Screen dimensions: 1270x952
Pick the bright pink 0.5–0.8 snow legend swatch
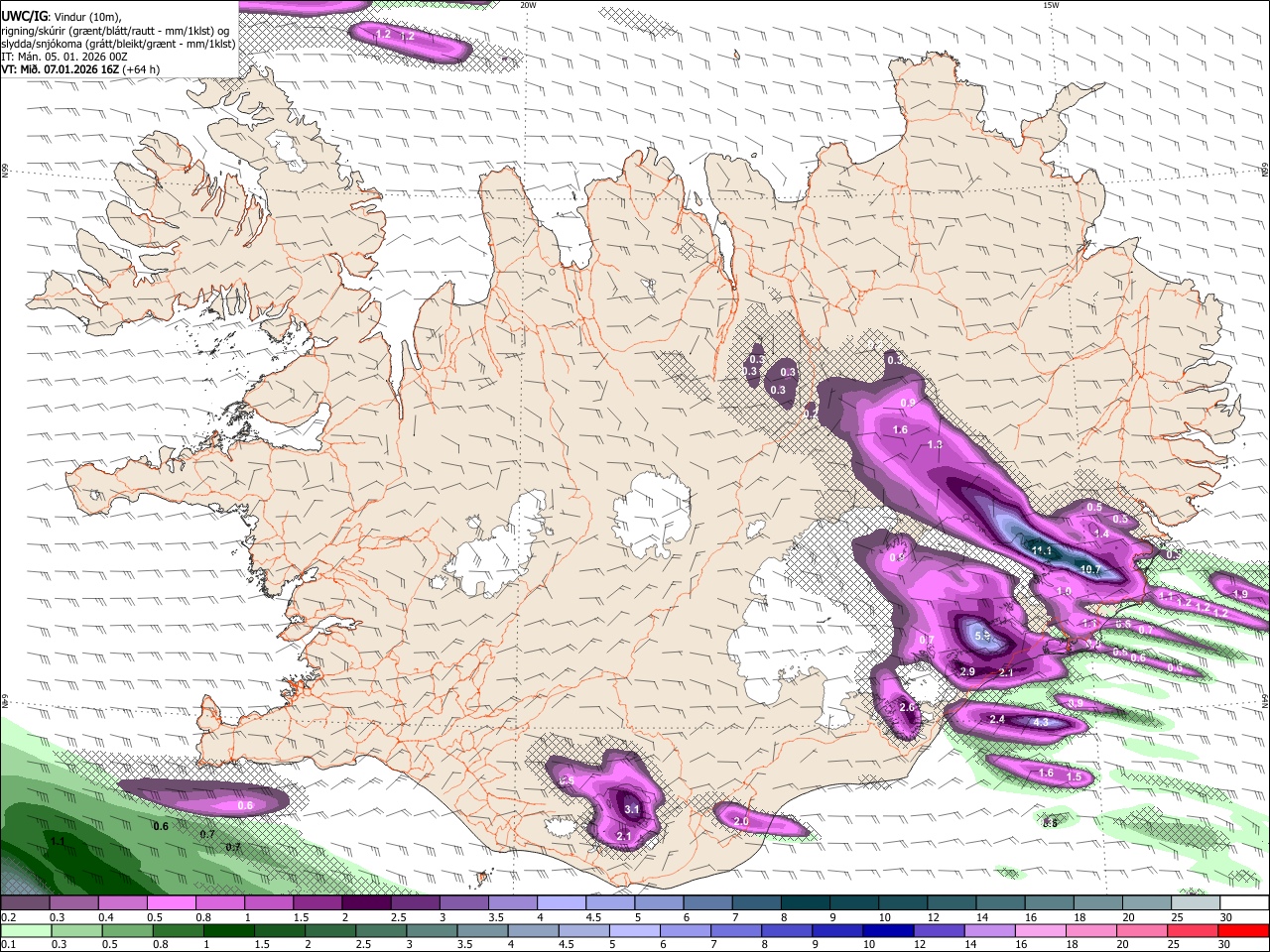[x=171, y=903]
